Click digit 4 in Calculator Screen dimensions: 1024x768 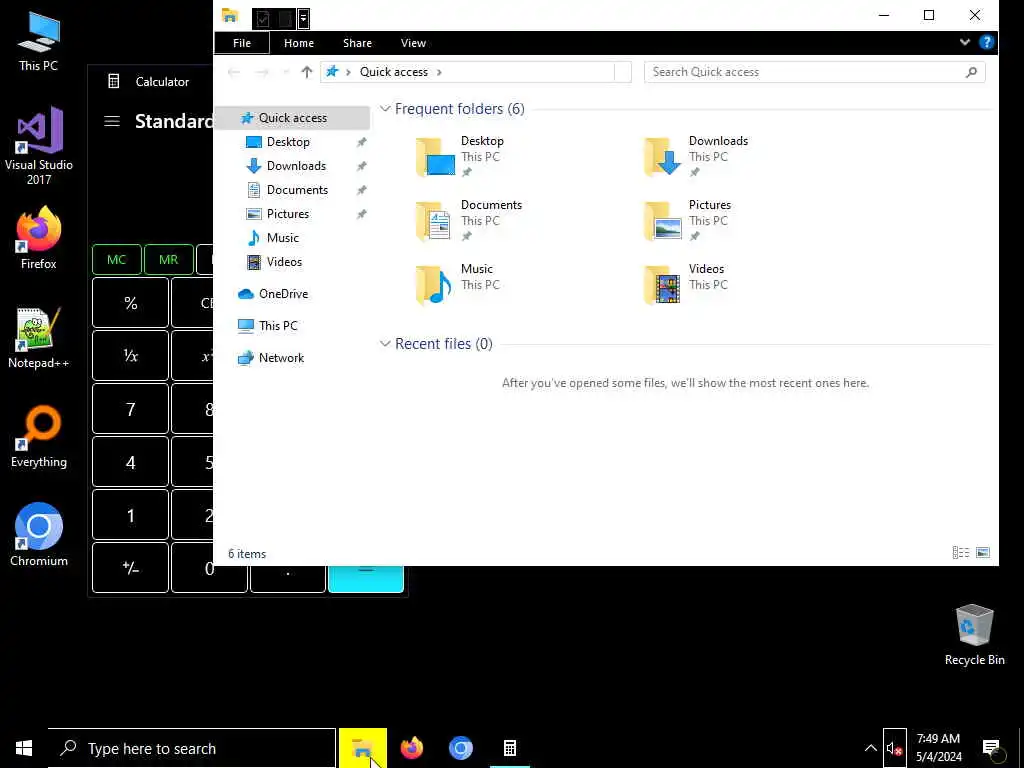pyautogui.click(x=131, y=462)
